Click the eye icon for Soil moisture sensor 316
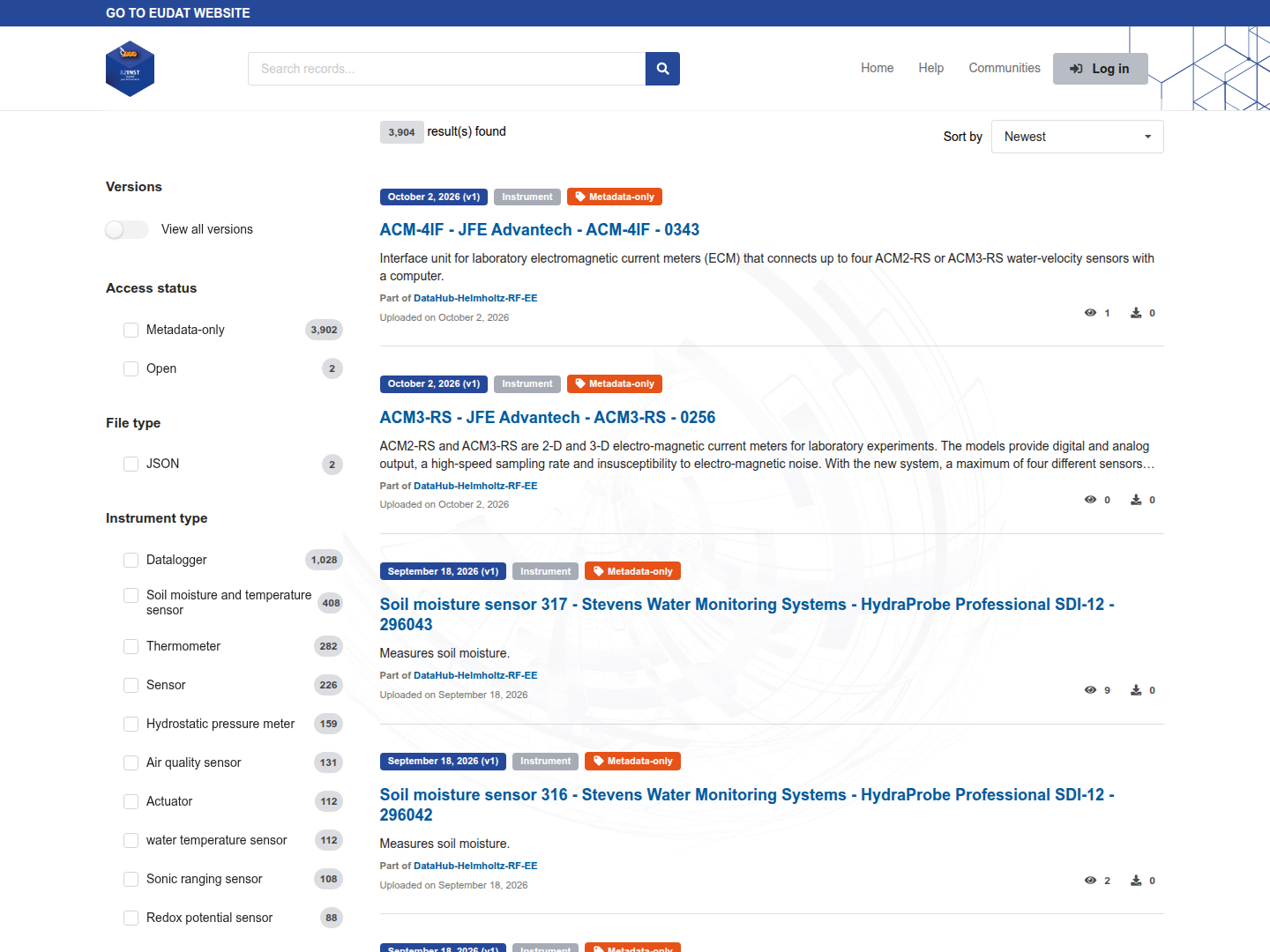This screenshot has height=952, width=1270. click(x=1090, y=881)
